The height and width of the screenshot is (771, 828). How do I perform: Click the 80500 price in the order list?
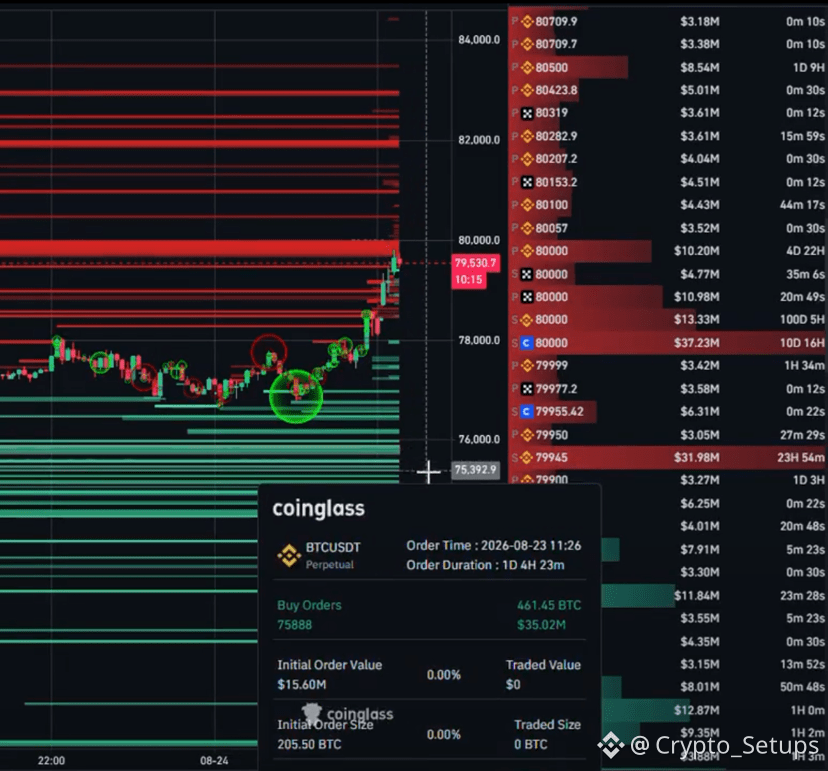point(552,68)
